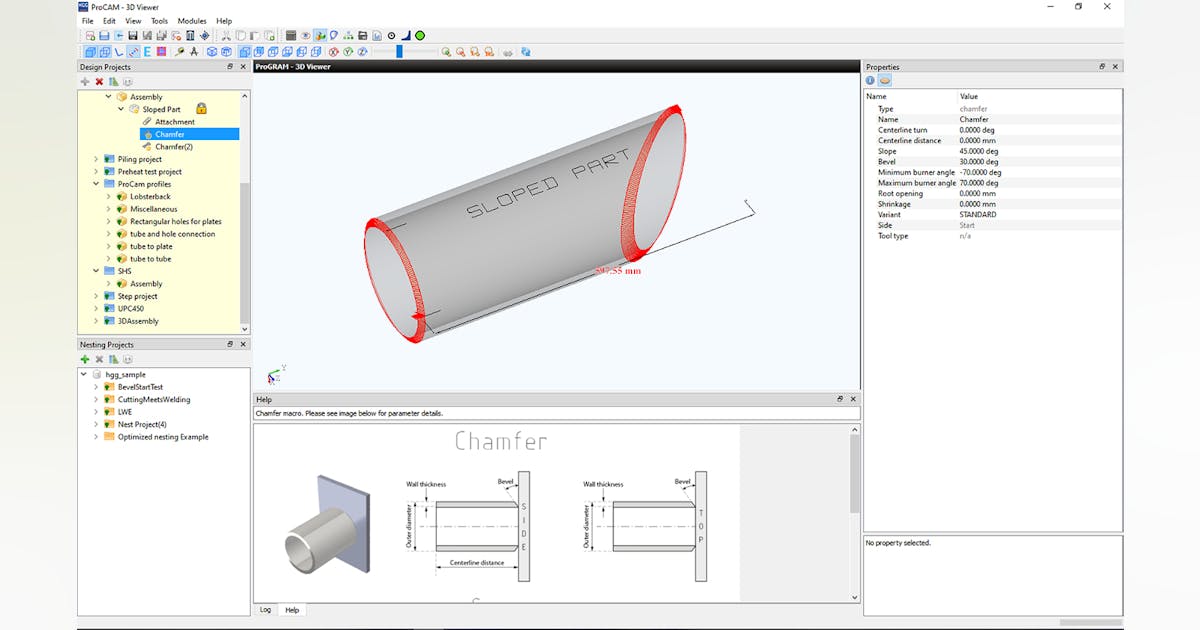Activate the measure distance tool
1200x630 pixels.
click(x=133, y=51)
